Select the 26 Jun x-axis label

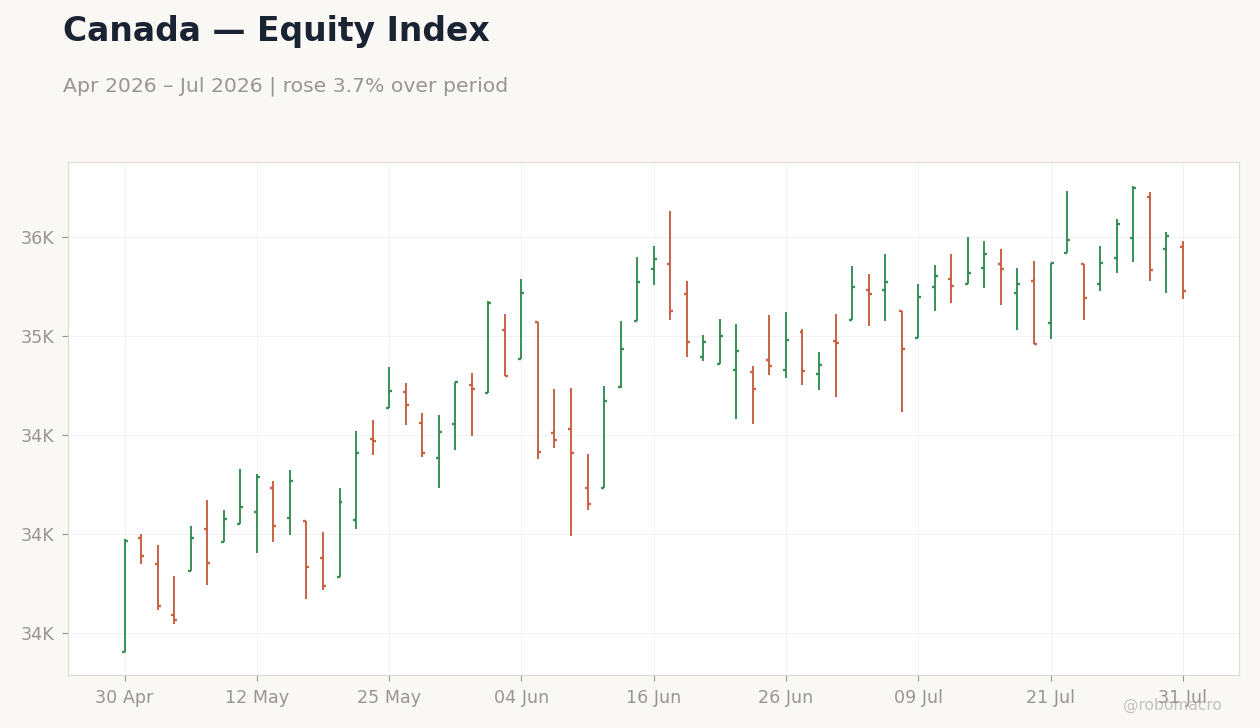(x=786, y=698)
